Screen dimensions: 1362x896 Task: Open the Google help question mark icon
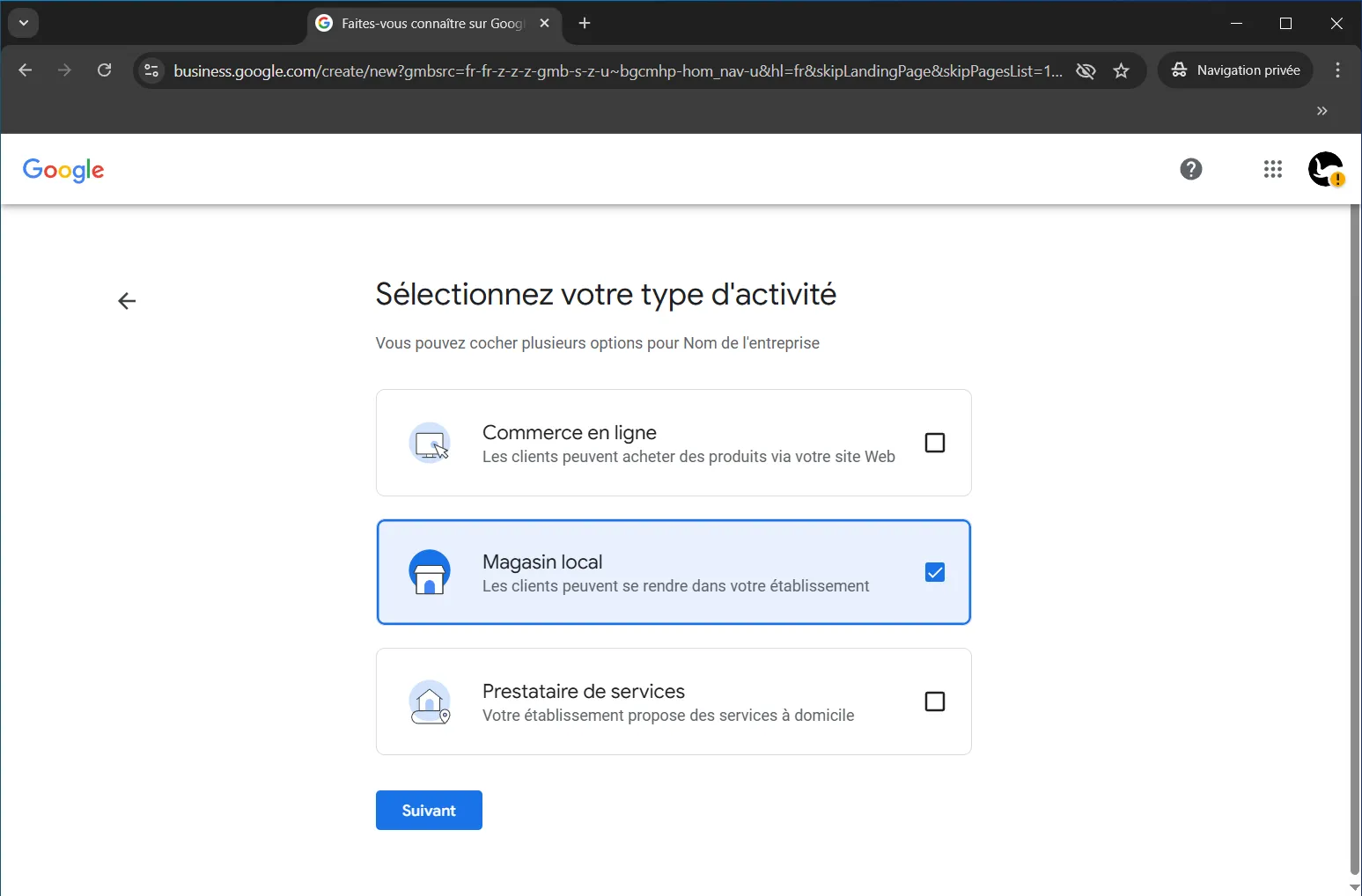click(x=1190, y=169)
